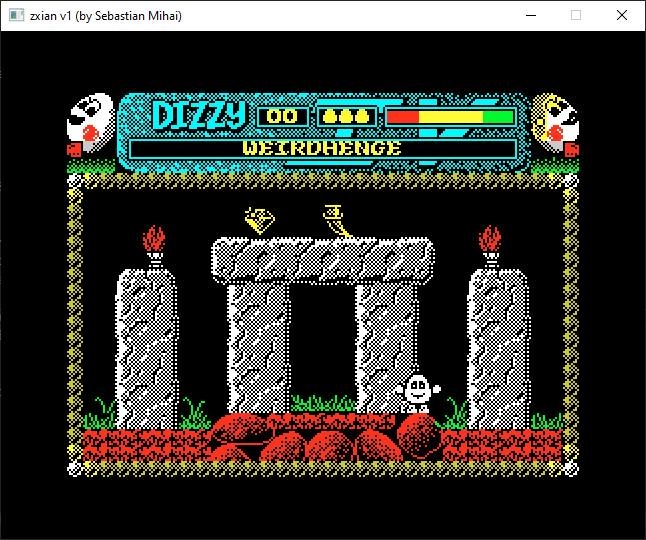
Task: Click the white egg face emblem at top left
Action: pos(91,125)
